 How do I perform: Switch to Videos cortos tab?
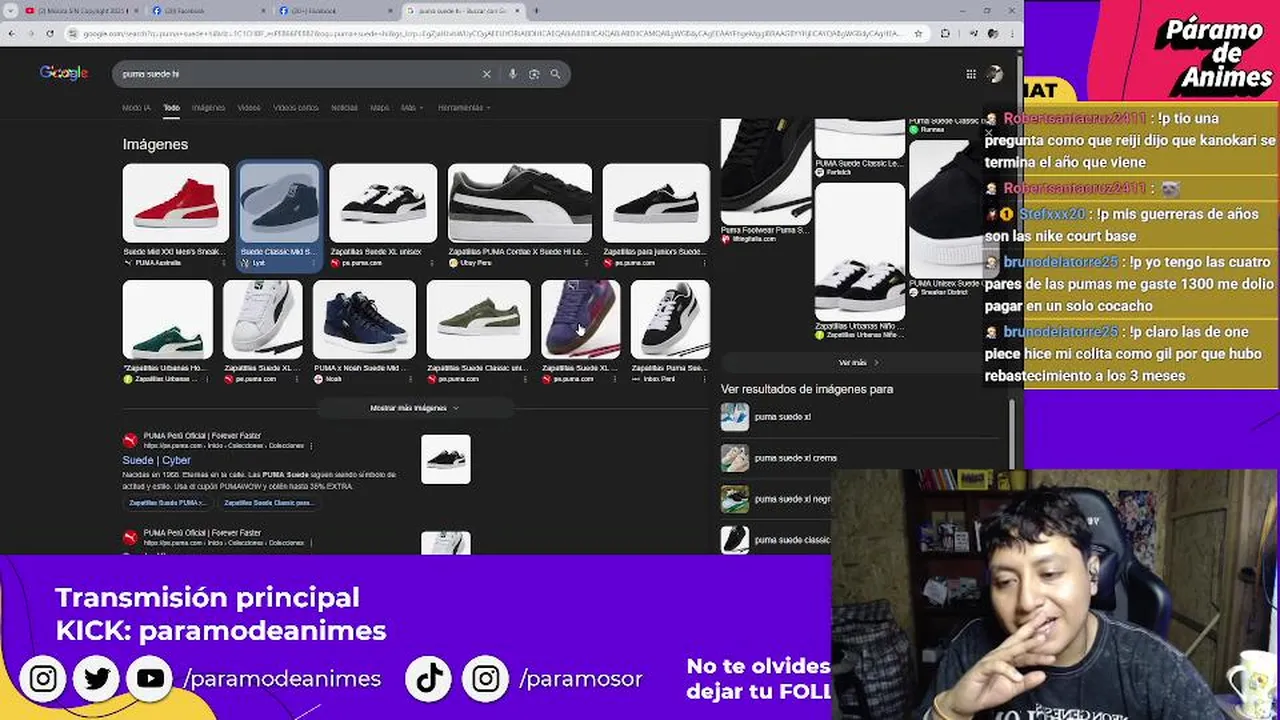click(295, 107)
